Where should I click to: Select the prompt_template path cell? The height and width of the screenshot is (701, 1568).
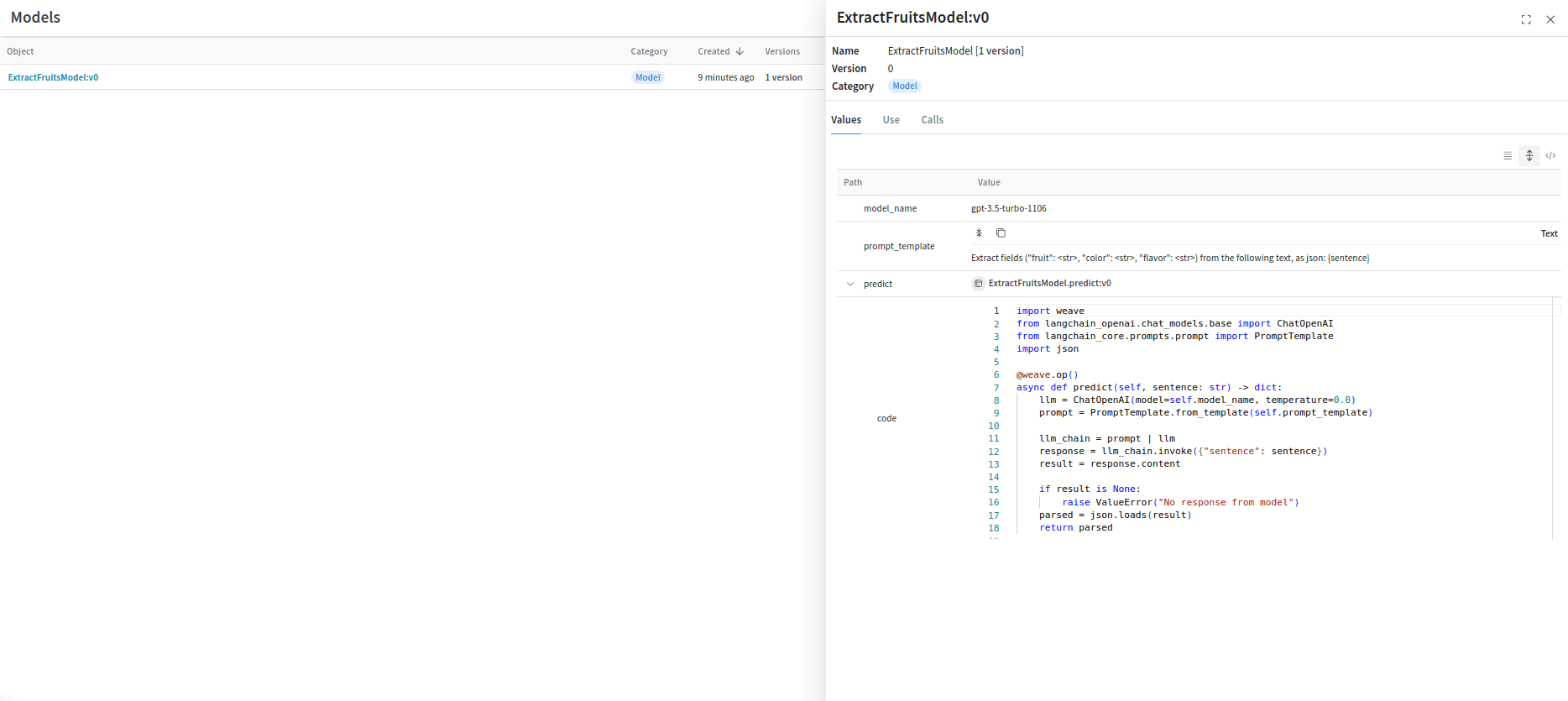click(x=899, y=246)
